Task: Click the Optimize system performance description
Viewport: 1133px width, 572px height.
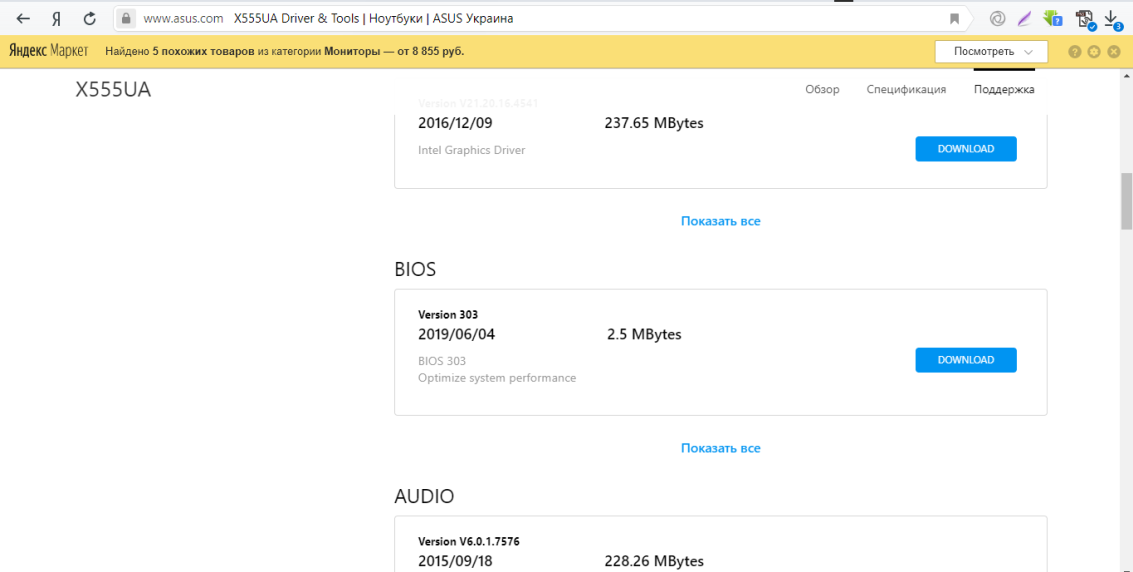Action: tap(497, 378)
